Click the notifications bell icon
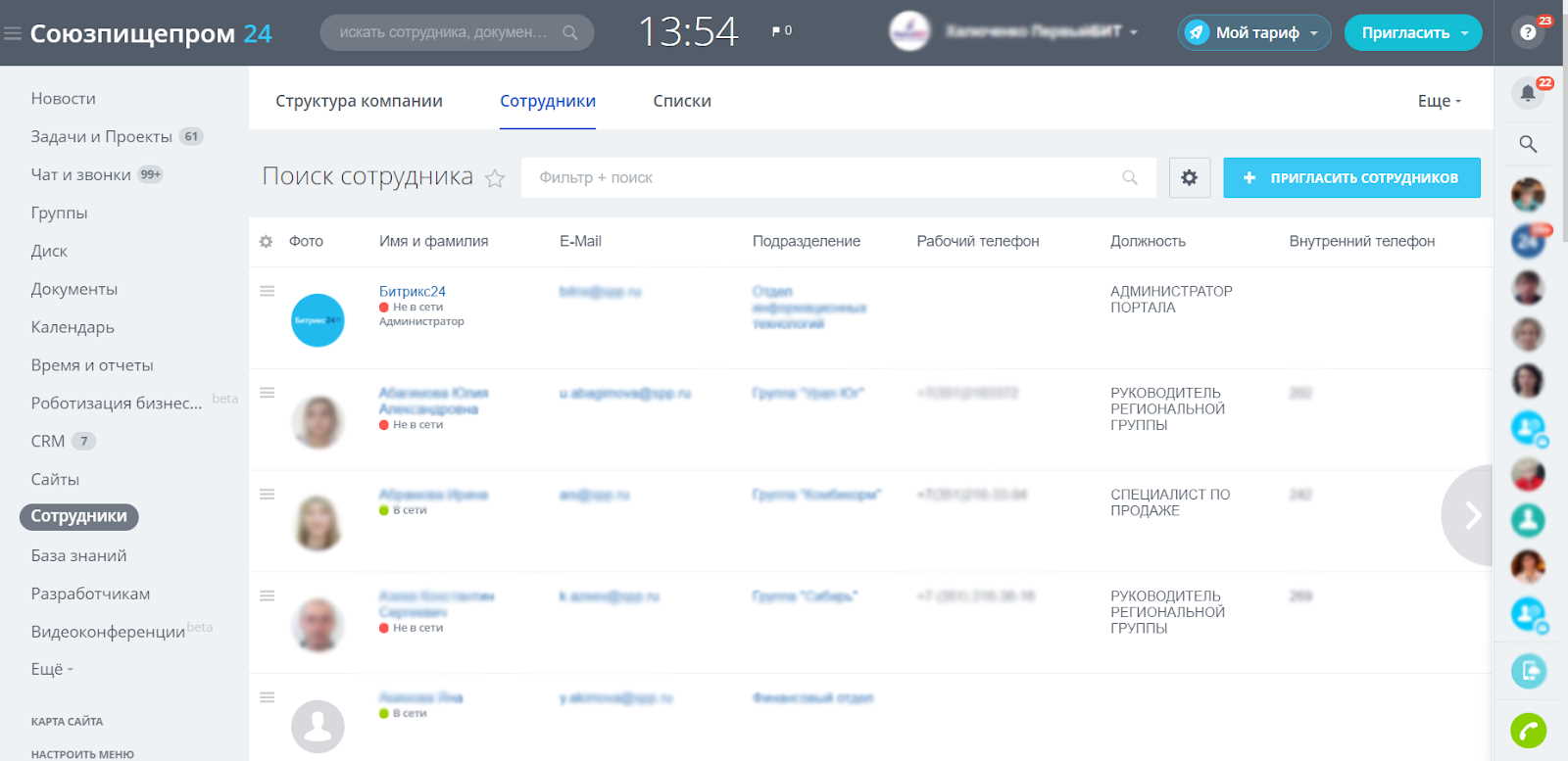Viewport: 1568px width, 761px height. click(1527, 93)
